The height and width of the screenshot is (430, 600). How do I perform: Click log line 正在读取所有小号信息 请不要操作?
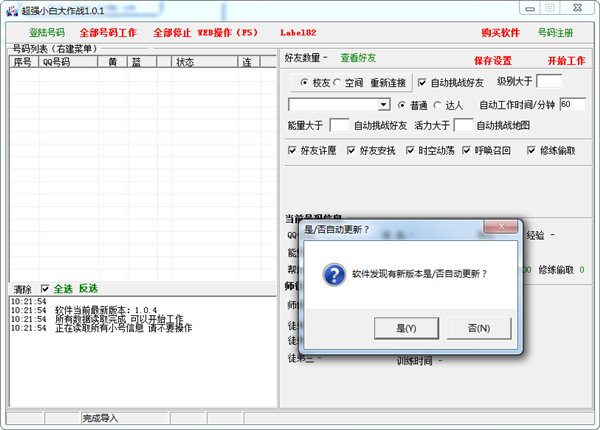(123, 328)
